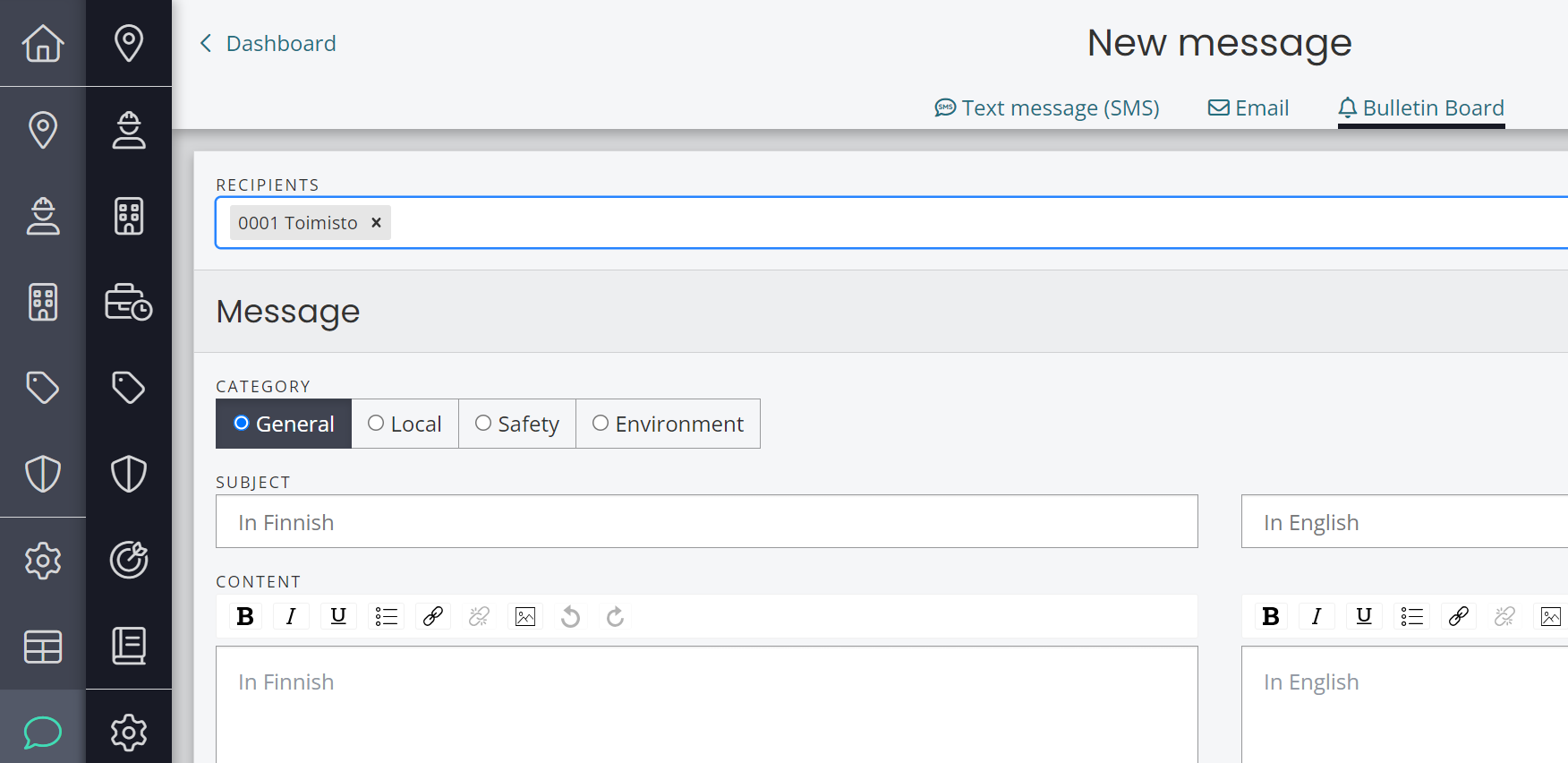This screenshot has width=1568, height=763.
Task: Click the Finnish content text area
Action: coord(707,705)
